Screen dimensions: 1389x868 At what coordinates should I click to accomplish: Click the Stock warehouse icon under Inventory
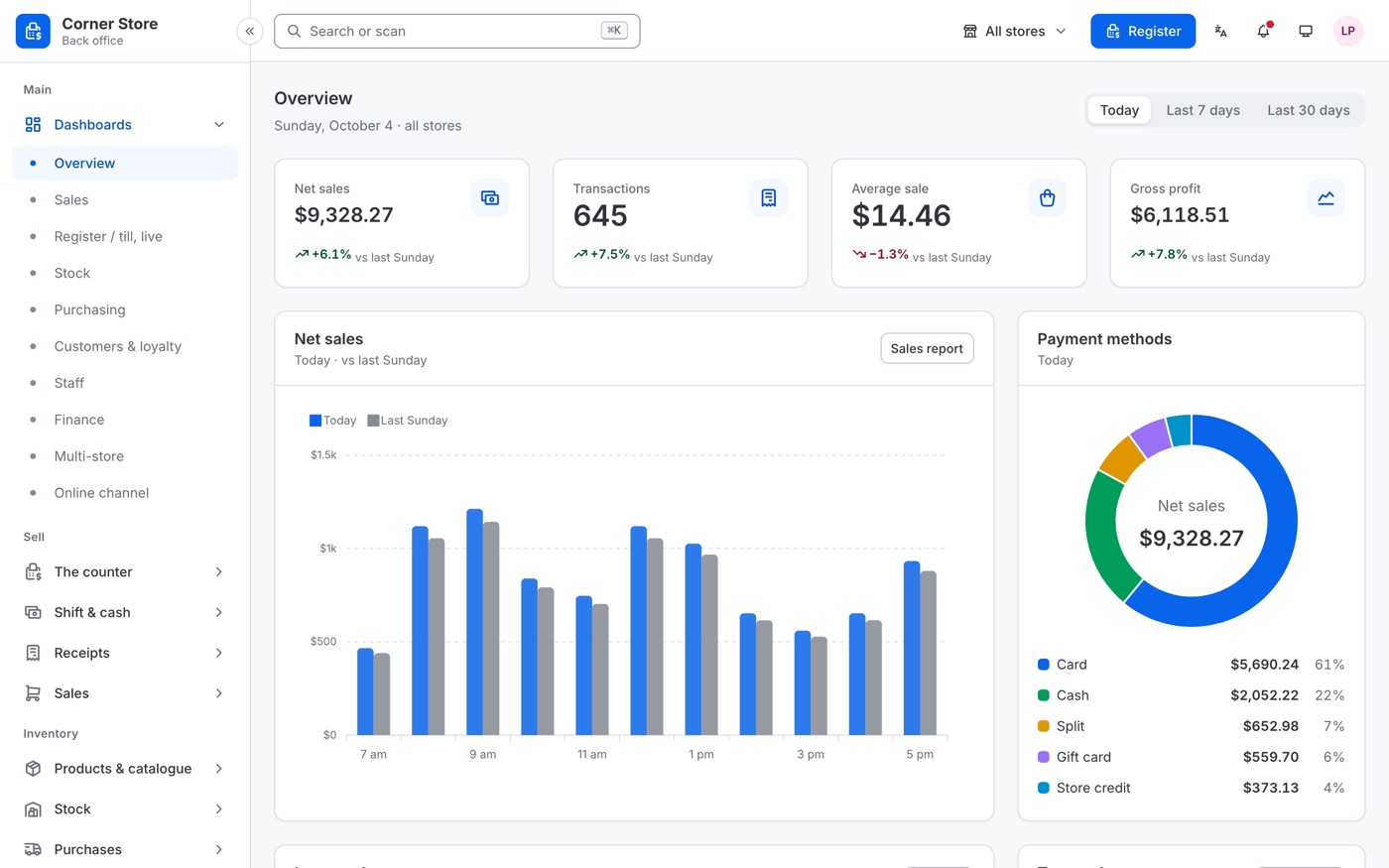[x=33, y=809]
